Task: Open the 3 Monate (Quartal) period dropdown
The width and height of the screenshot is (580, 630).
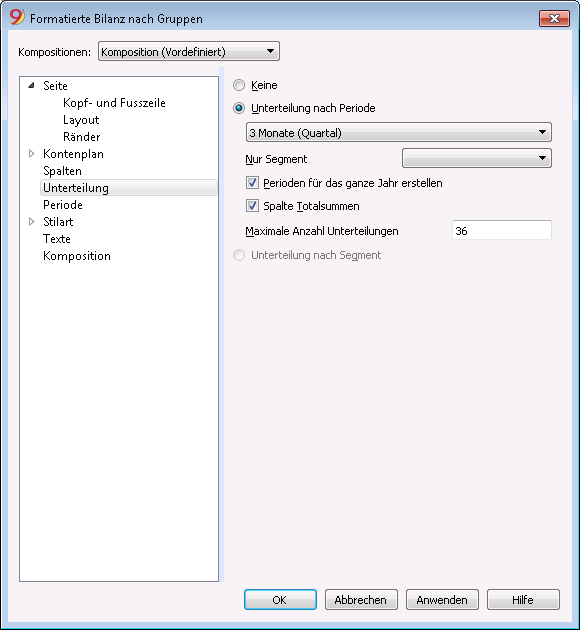Action: pyautogui.click(x=398, y=133)
